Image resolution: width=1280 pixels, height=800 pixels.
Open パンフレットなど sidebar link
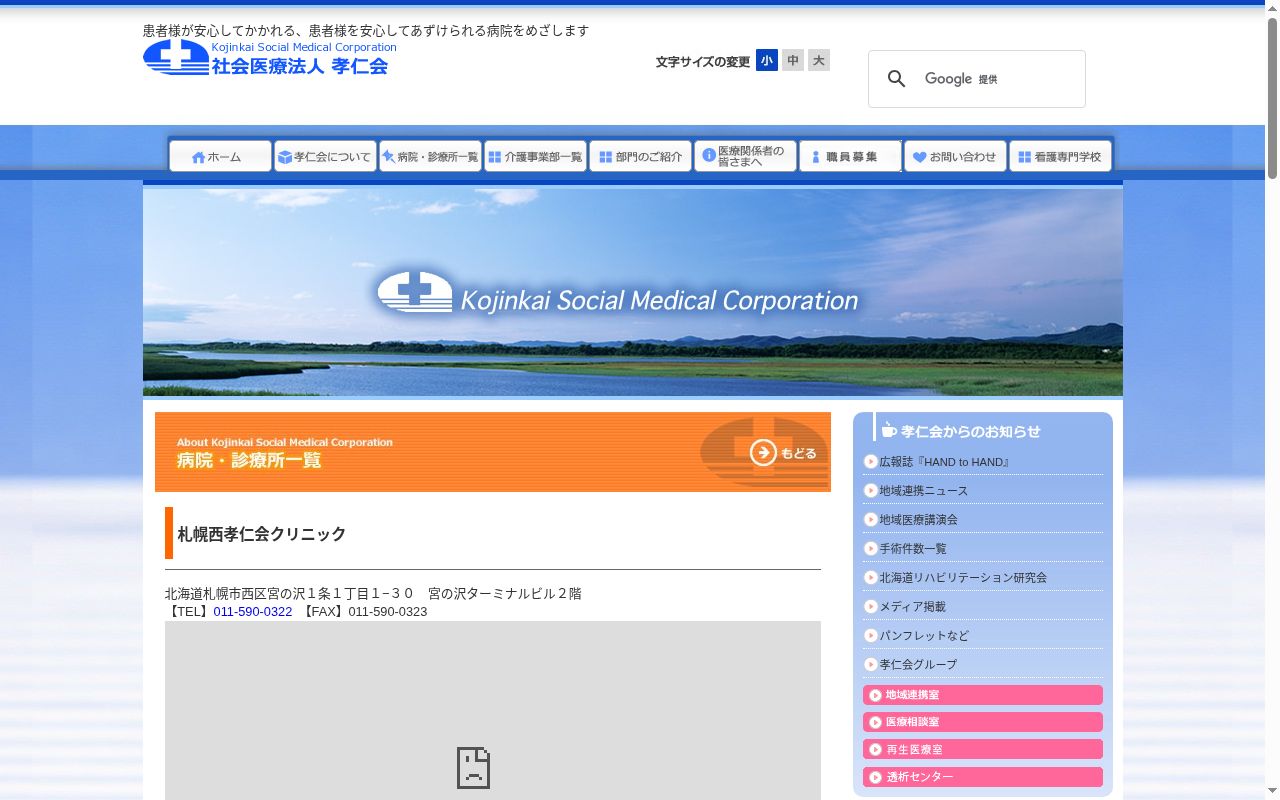924,636
